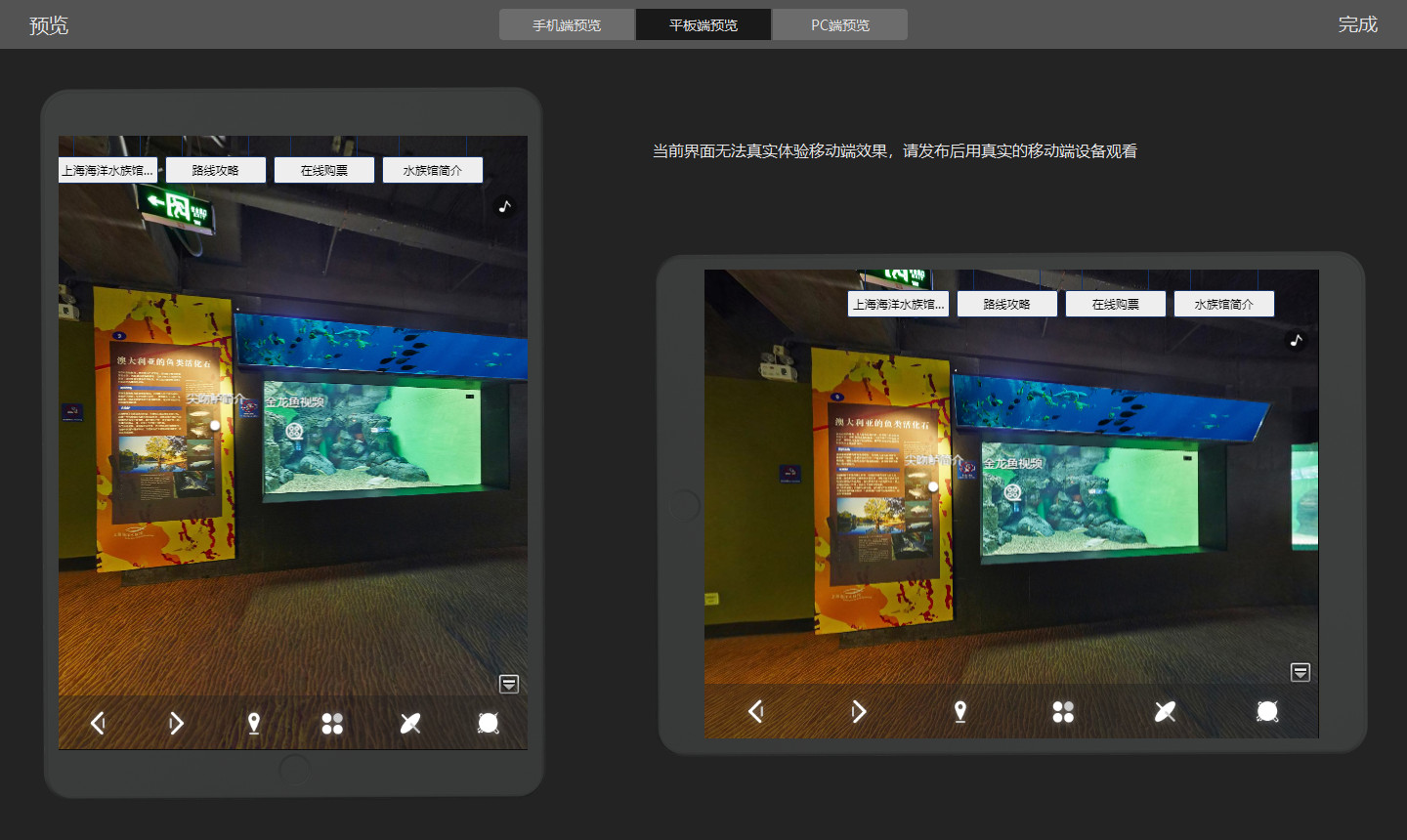The image size is (1407, 840).
Task: Toggle music icon in portrait tablet
Action: click(504, 206)
